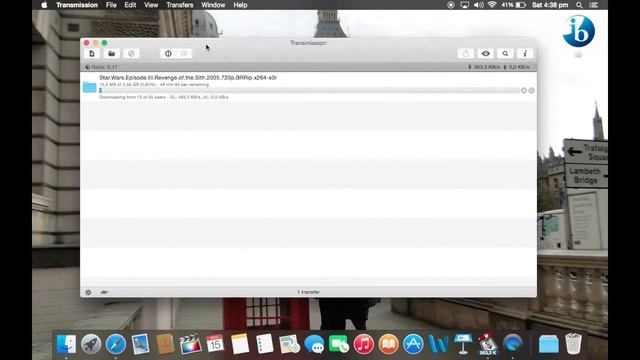This screenshot has height=360, width=640.
Task: Click the Open Torrent folder toolbar icon
Action: 111,53
